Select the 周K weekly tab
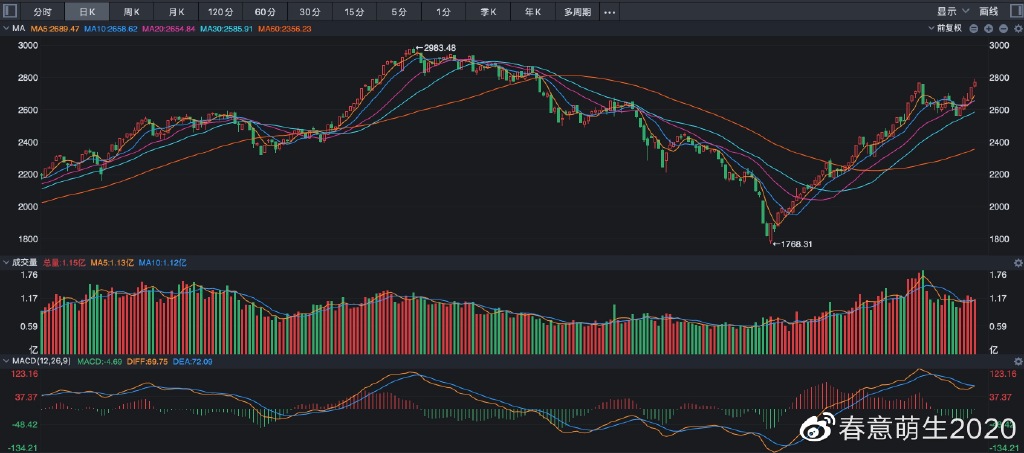The width and height of the screenshot is (1024, 453). click(132, 12)
